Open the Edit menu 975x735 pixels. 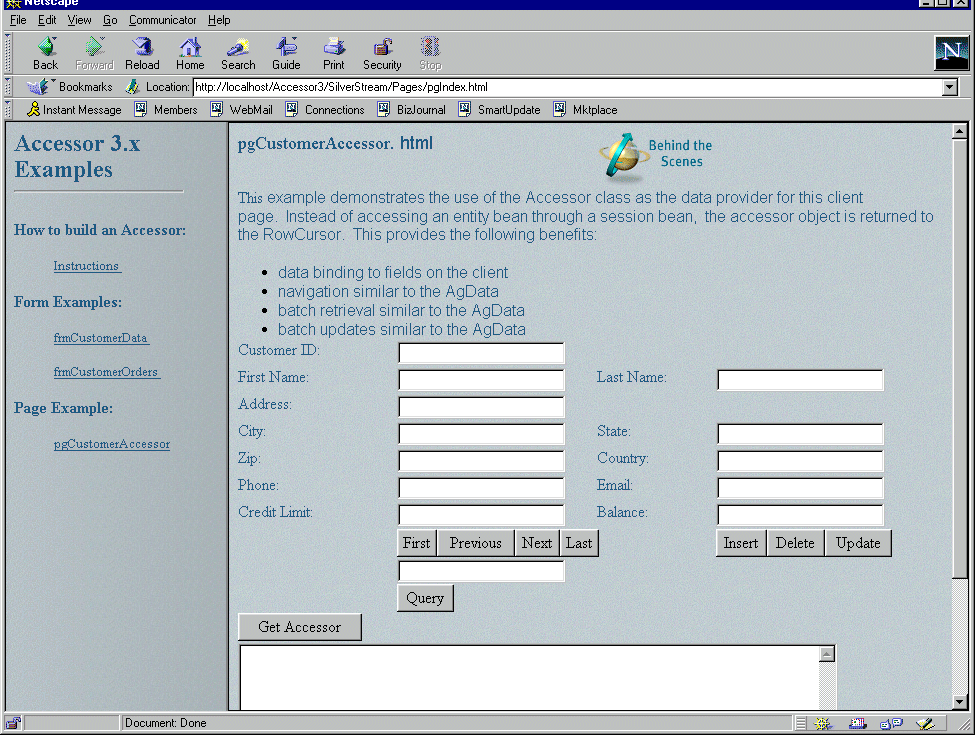47,20
